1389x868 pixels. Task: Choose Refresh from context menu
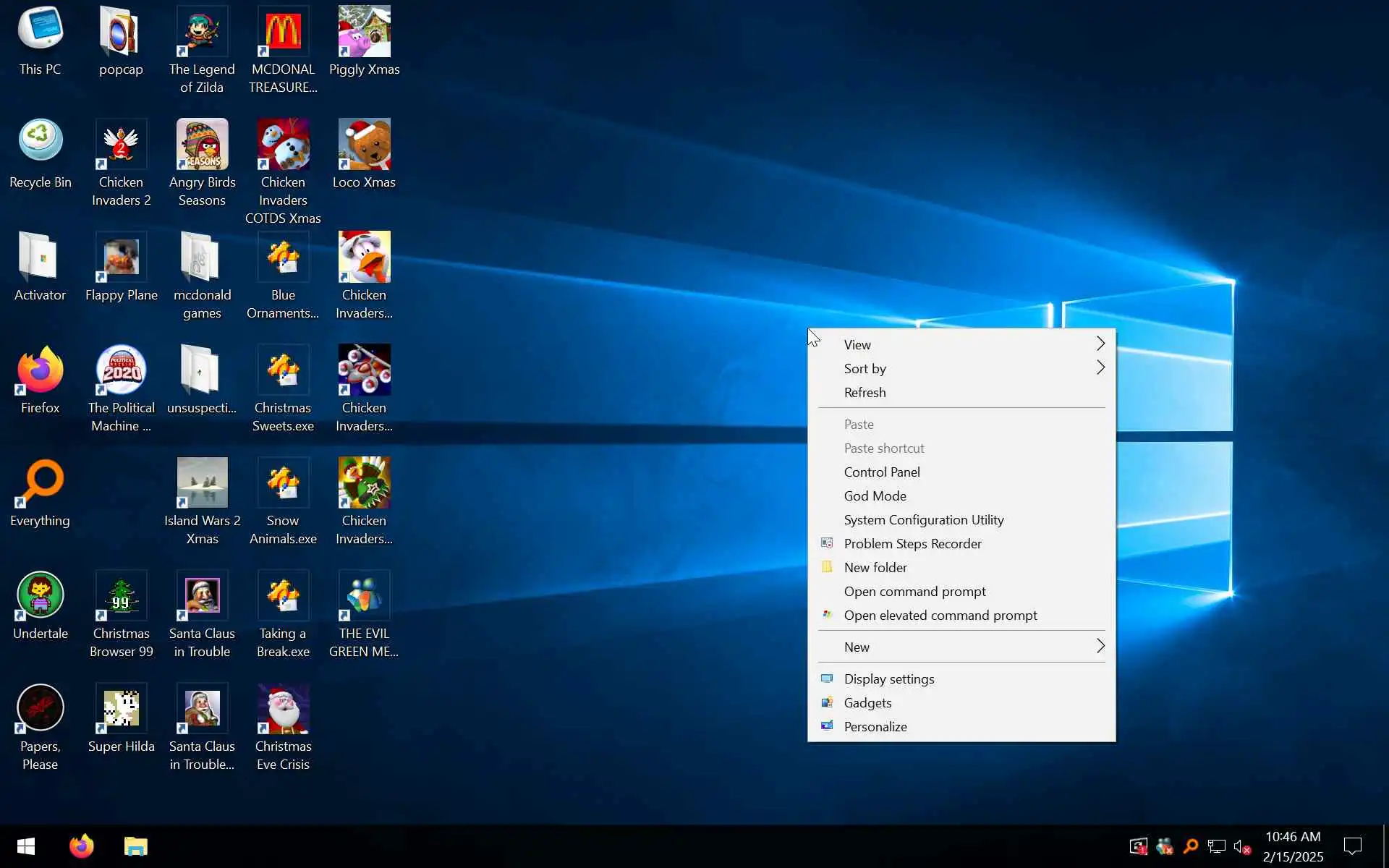865,392
